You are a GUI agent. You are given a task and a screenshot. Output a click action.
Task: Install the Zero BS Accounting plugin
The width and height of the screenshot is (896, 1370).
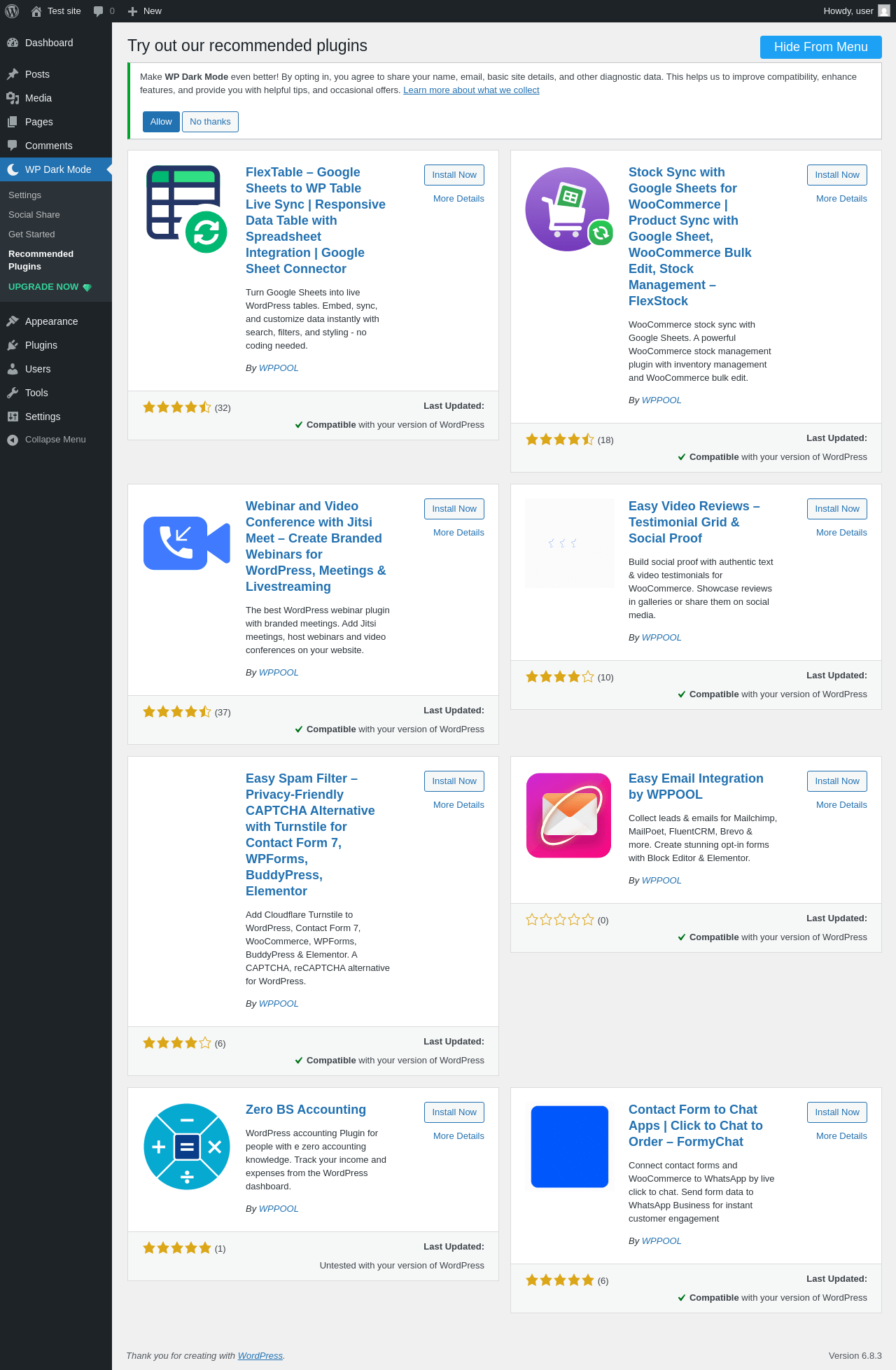point(454,1112)
